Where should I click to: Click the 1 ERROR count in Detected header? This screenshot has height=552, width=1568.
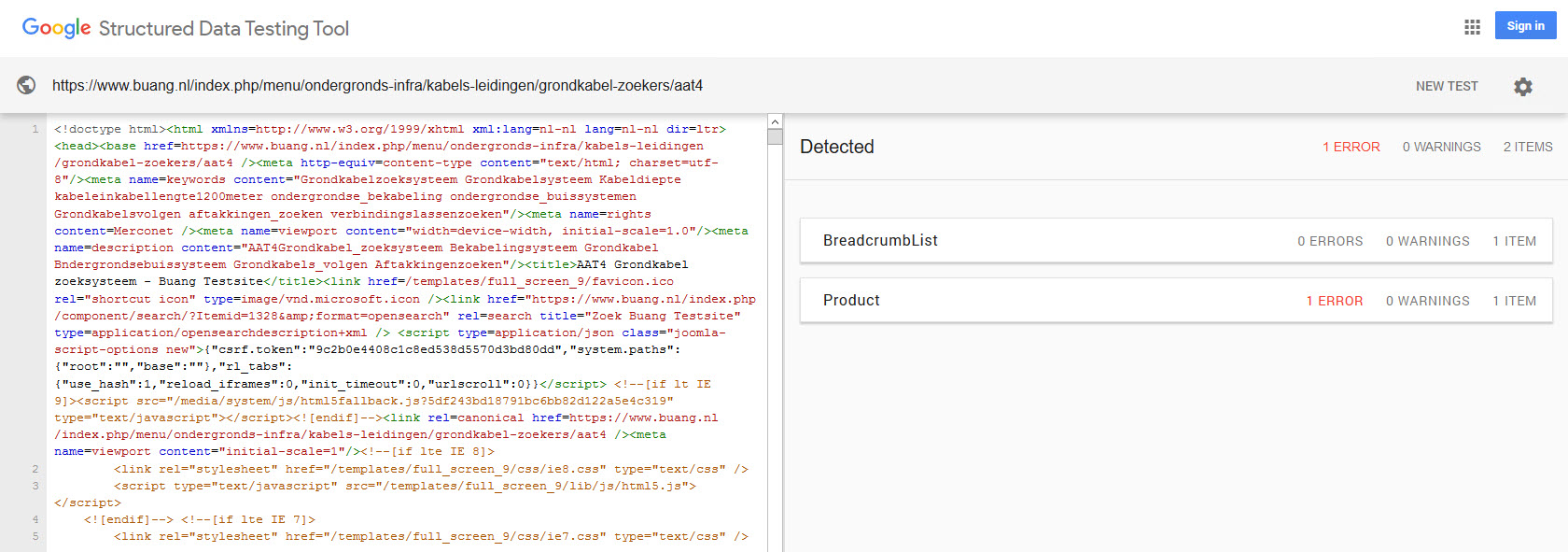(1351, 147)
